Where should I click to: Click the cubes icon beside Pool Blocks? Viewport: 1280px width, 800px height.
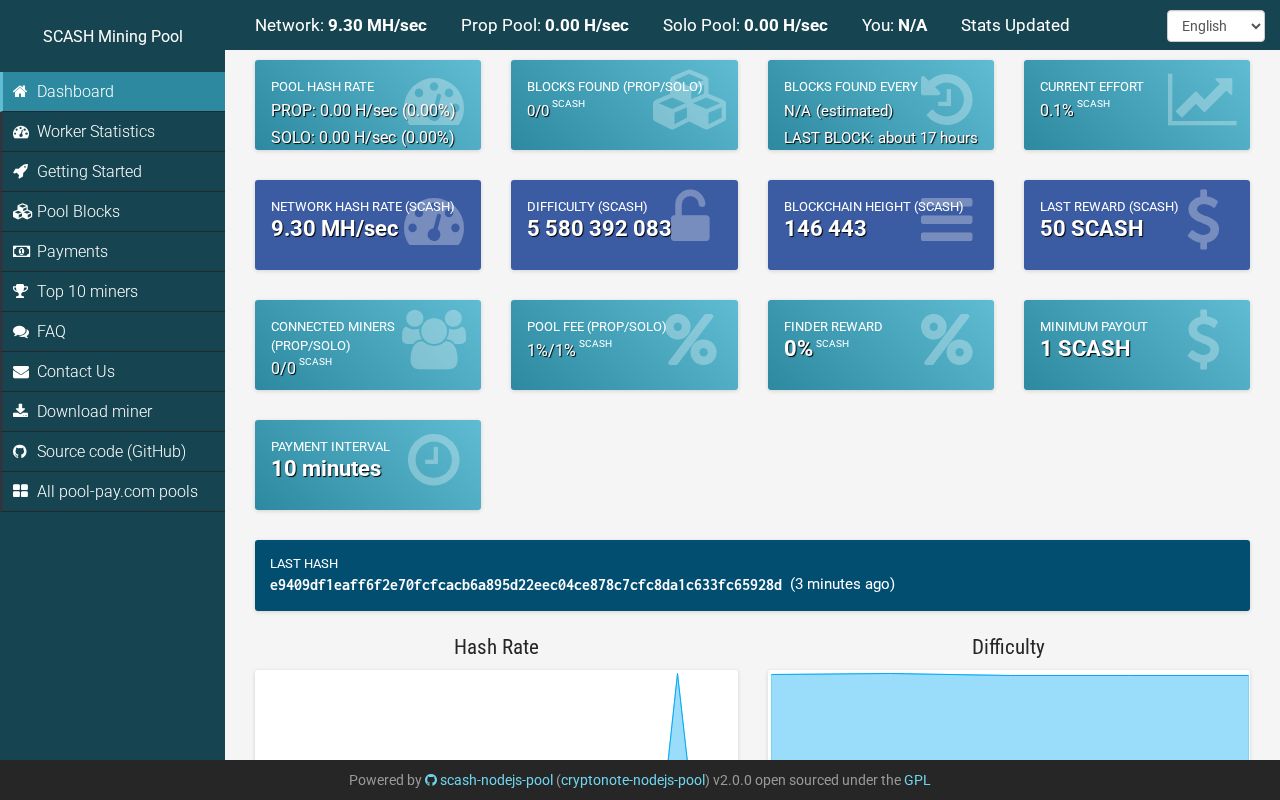20,211
